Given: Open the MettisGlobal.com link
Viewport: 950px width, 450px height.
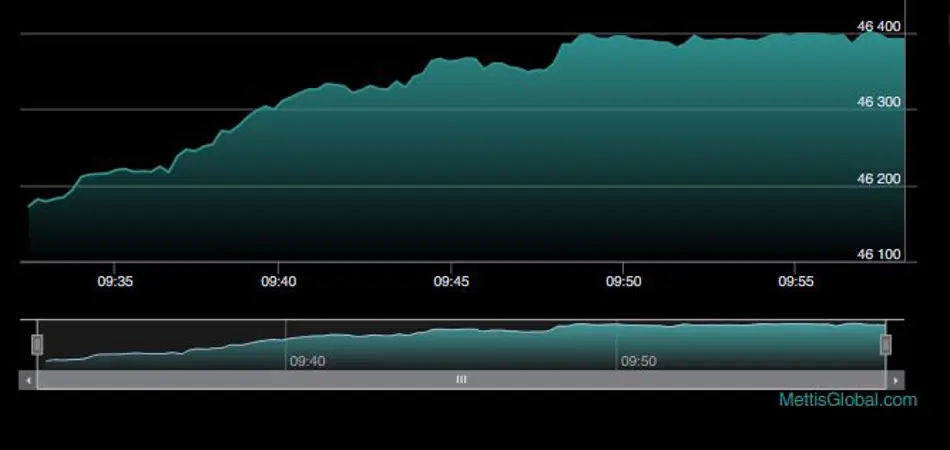Looking at the screenshot, I should 848,400.
